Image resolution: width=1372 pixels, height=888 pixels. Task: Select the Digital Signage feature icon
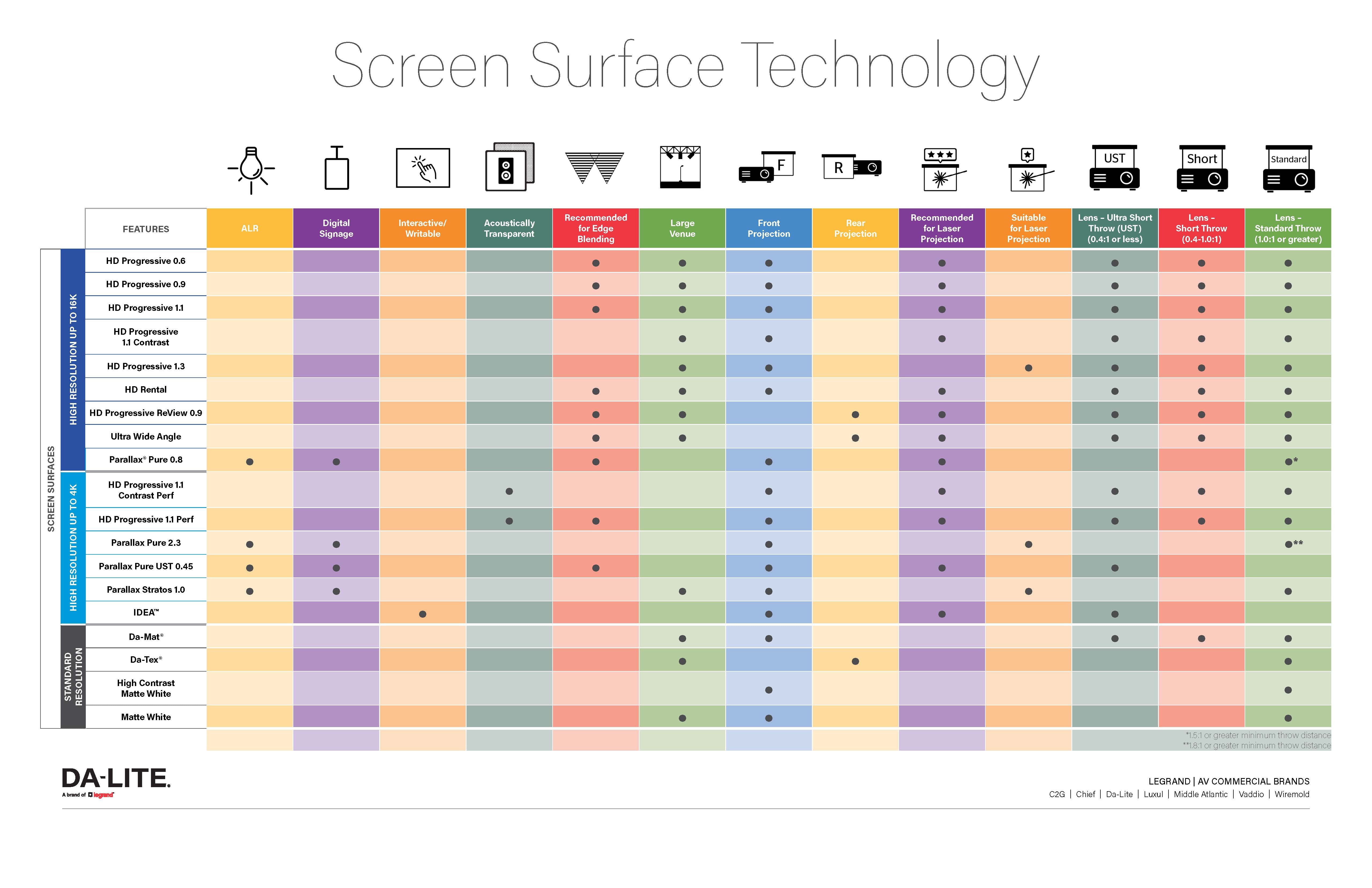click(x=336, y=170)
